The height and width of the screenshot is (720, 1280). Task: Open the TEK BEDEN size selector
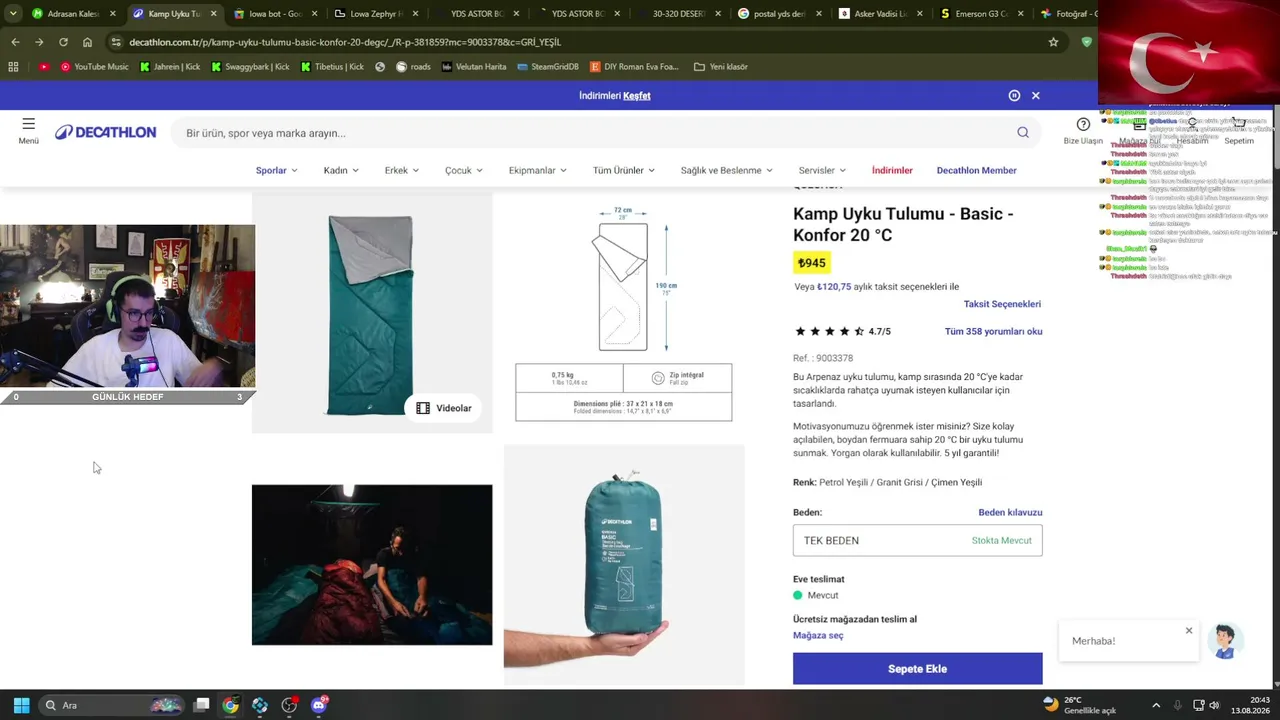click(917, 540)
